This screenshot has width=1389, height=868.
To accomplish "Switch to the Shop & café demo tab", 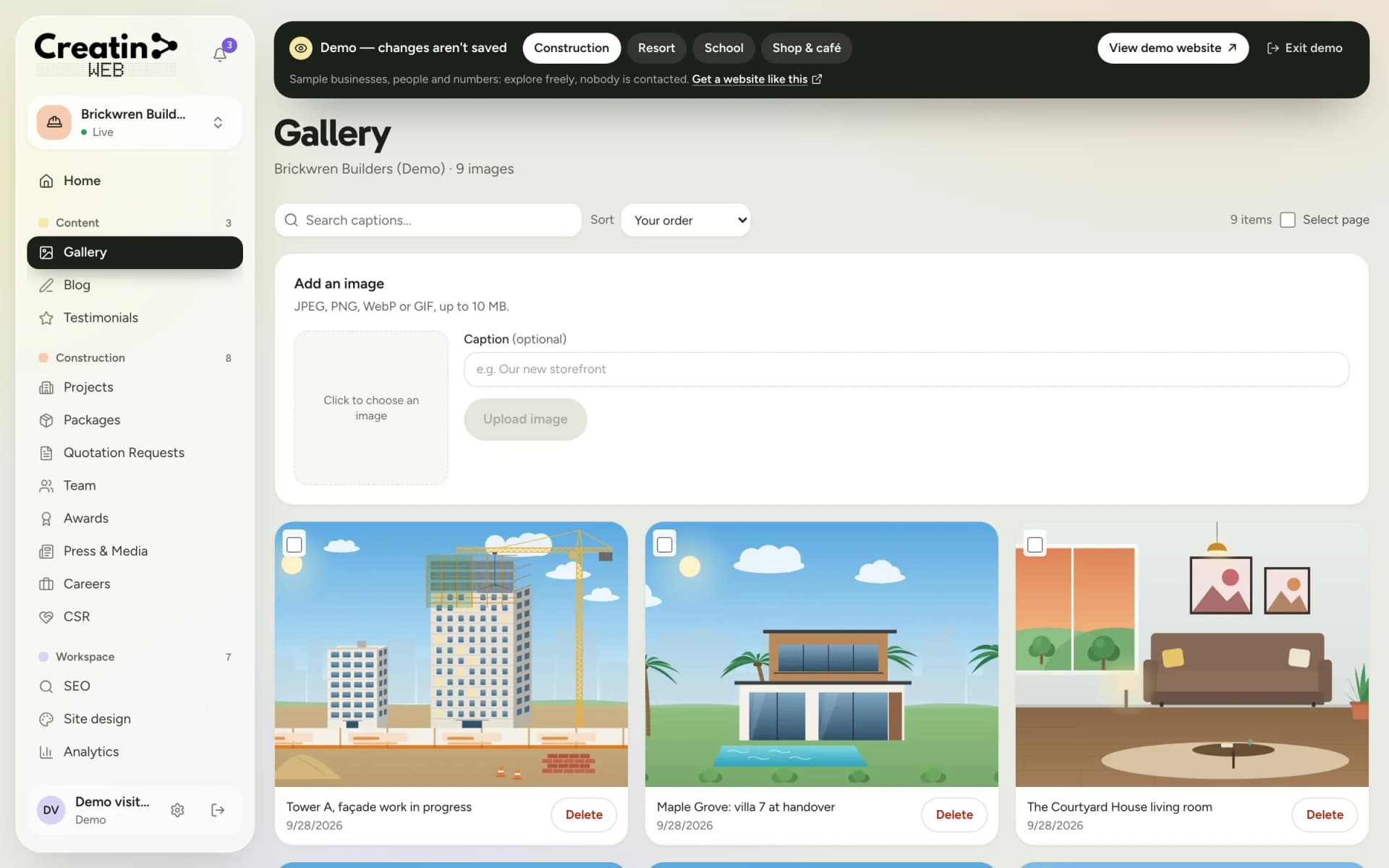I will [807, 48].
